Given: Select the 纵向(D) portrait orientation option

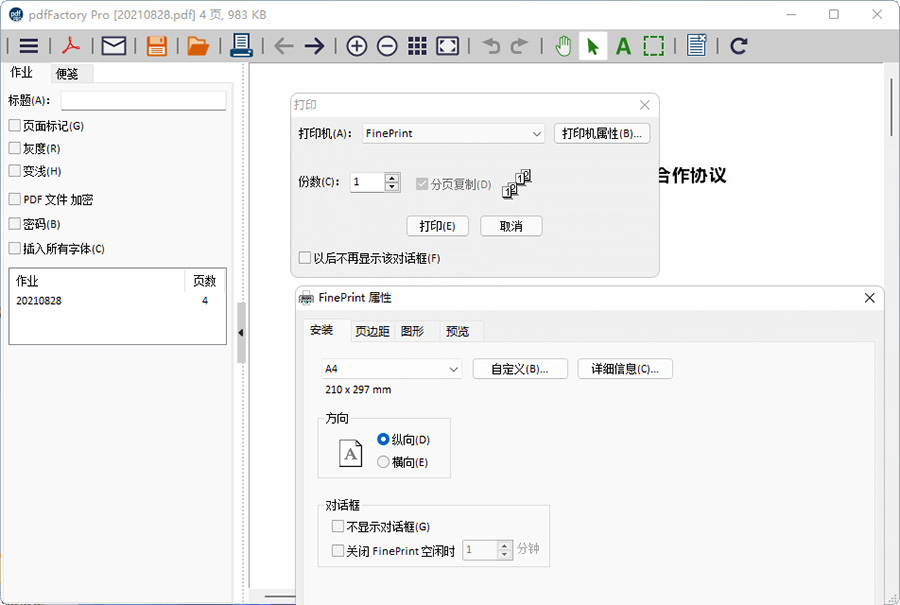Looking at the screenshot, I should tap(383, 440).
